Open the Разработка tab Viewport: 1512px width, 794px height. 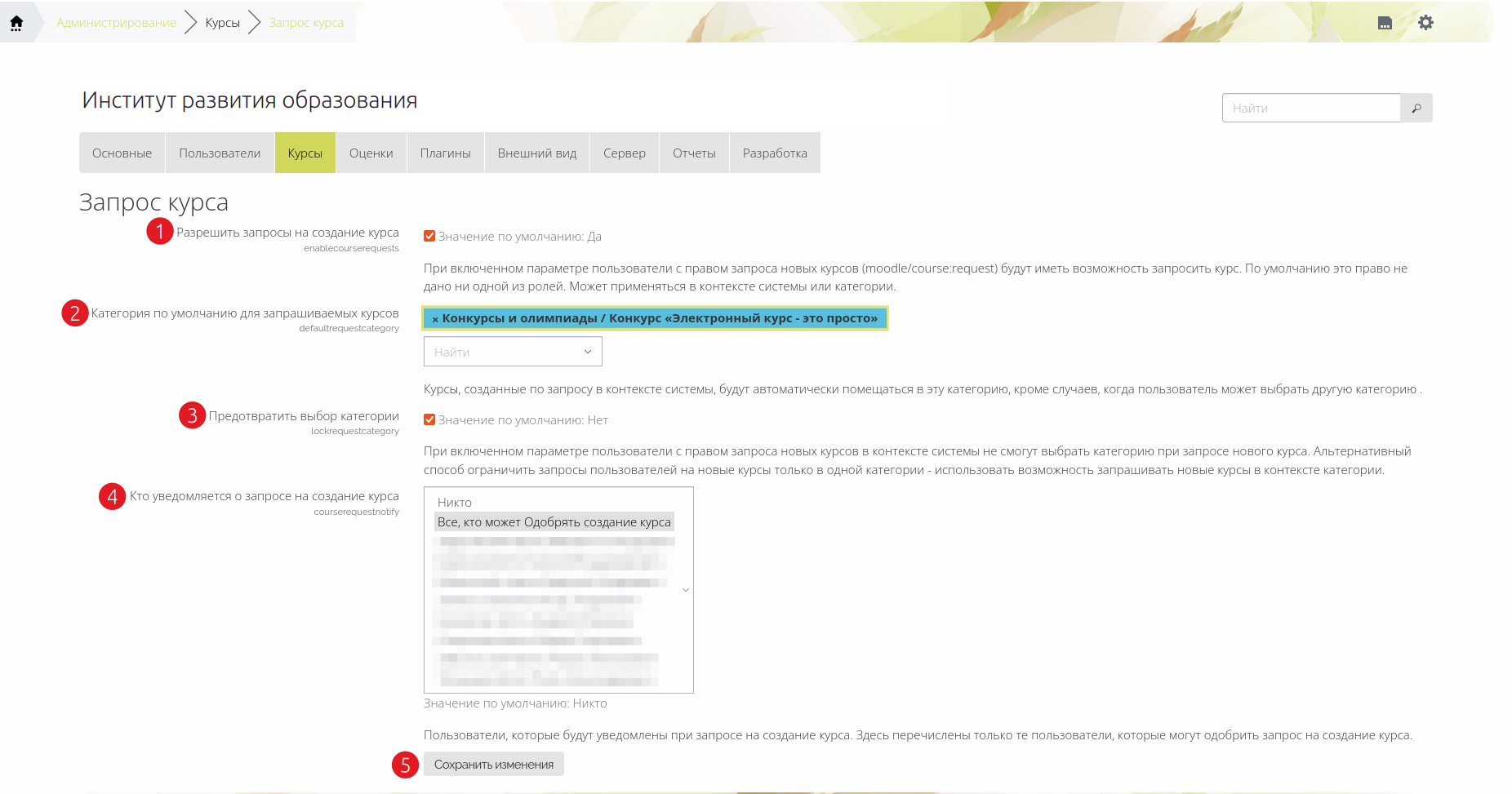775,153
